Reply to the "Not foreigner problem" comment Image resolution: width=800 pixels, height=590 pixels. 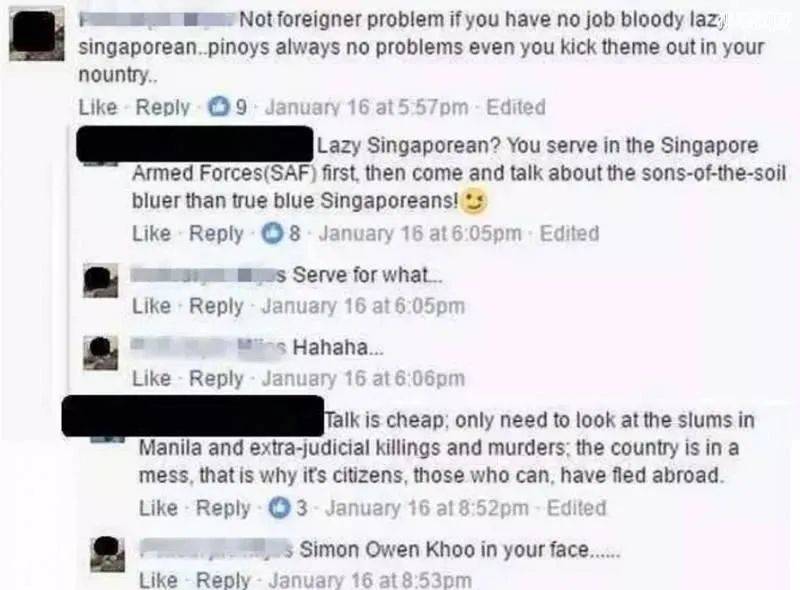pos(163,107)
